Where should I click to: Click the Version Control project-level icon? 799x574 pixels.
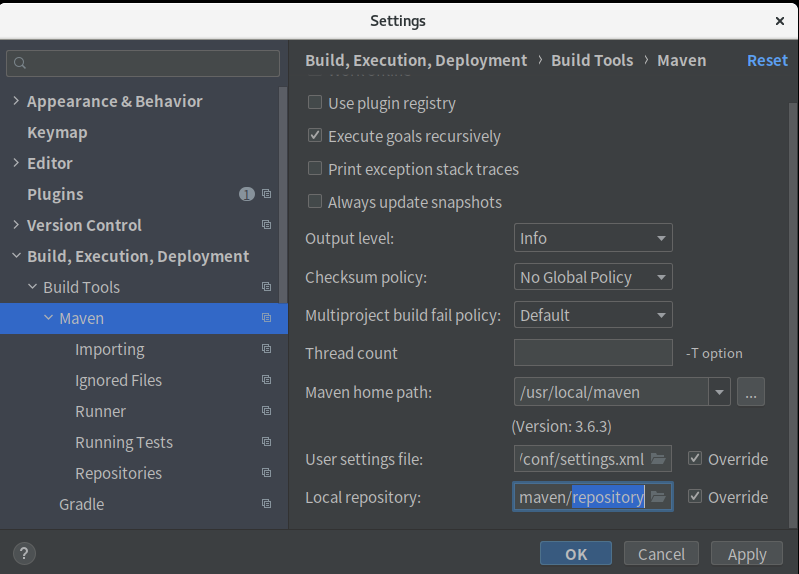(x=267, y=225)
